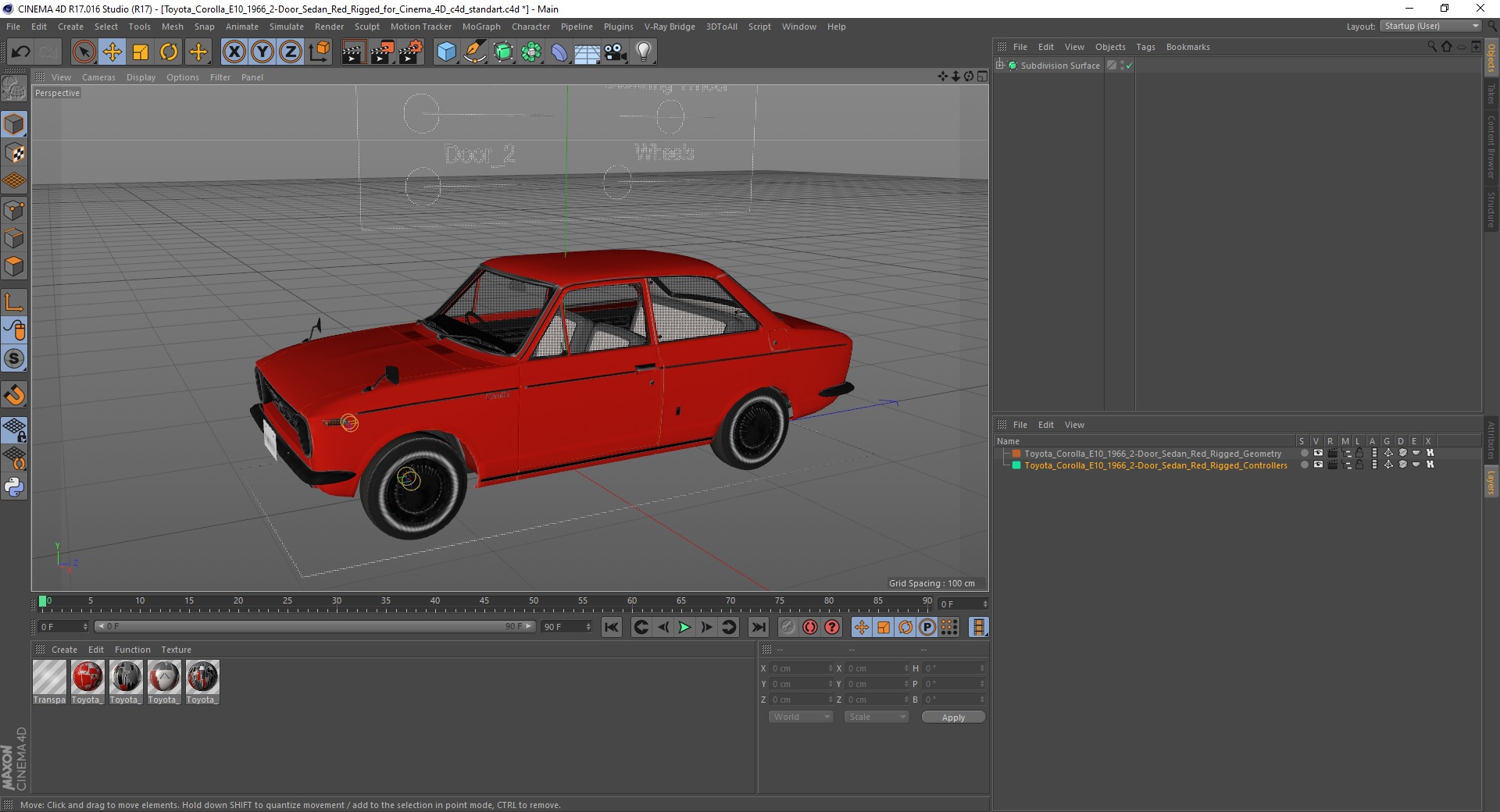Toggle Snap enable S icon
Screen dimensions: 1500x812
click(14, 359)
